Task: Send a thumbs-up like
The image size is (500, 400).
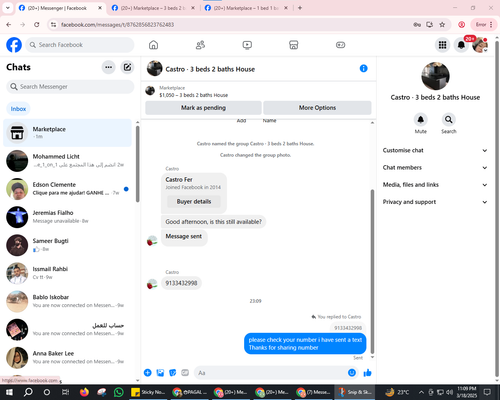Action: tap(367, 373)
